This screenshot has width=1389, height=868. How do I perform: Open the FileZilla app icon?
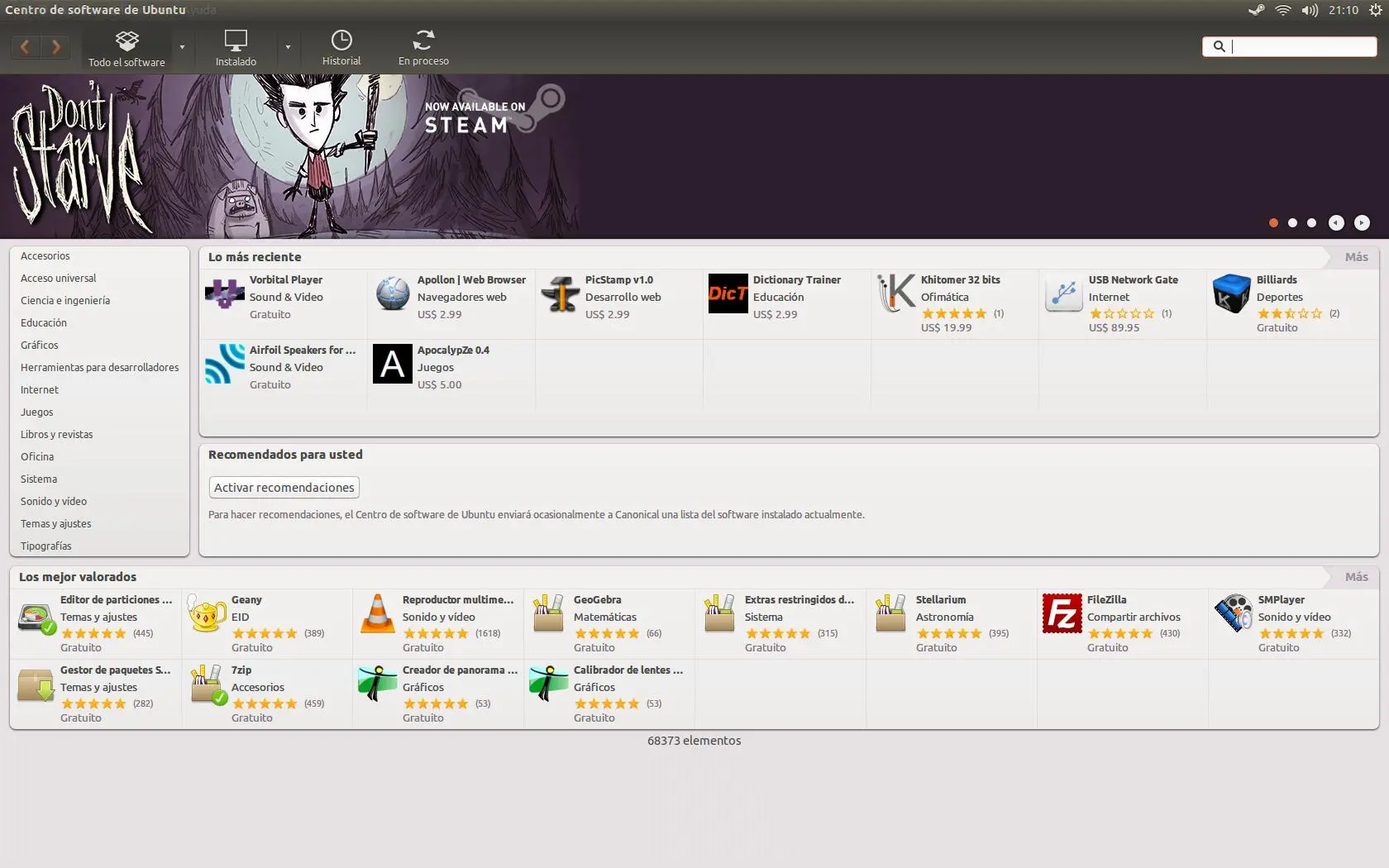pos(1062,613)
